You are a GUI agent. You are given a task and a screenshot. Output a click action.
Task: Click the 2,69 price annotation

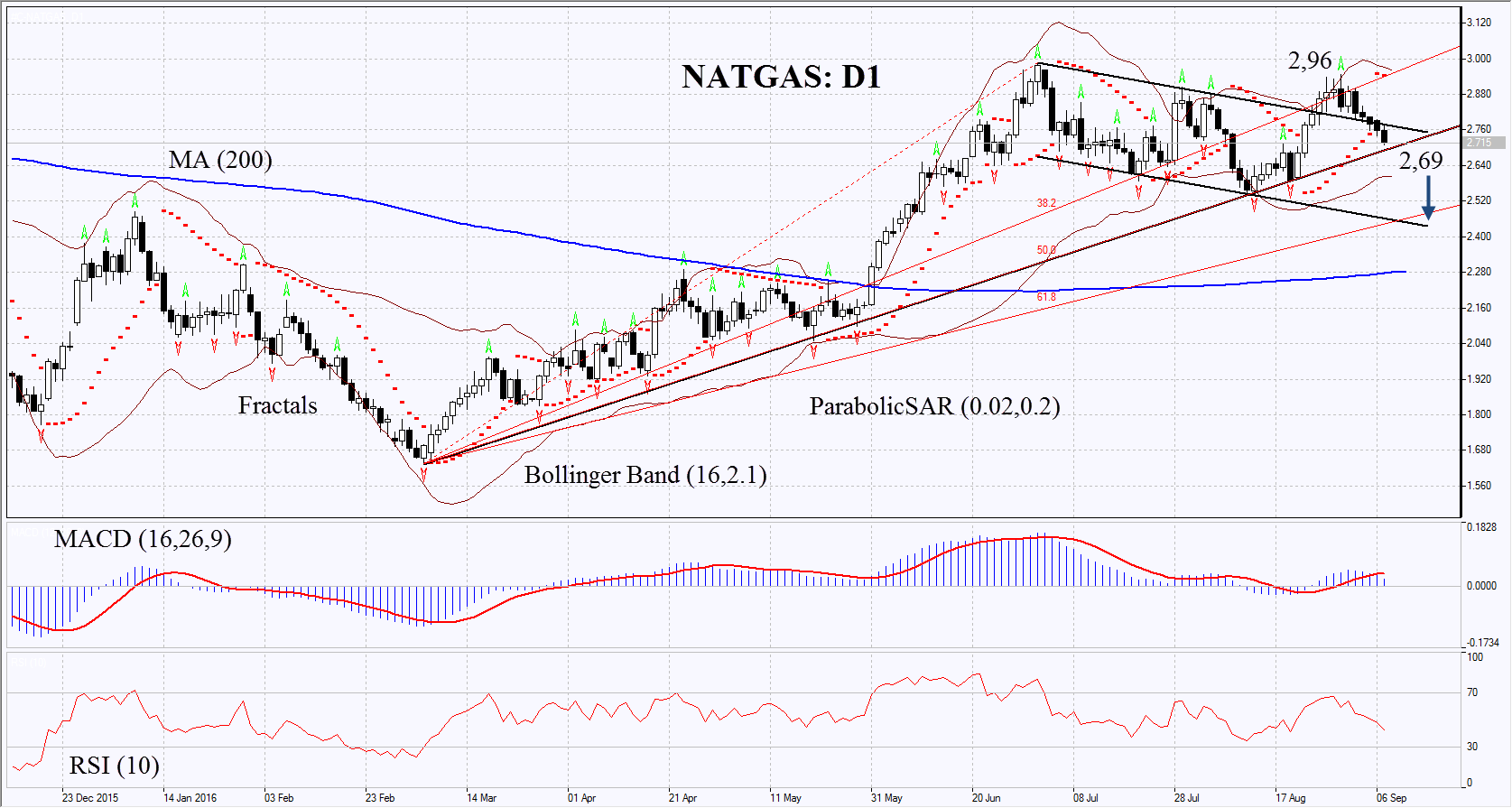click(1421, 161)
